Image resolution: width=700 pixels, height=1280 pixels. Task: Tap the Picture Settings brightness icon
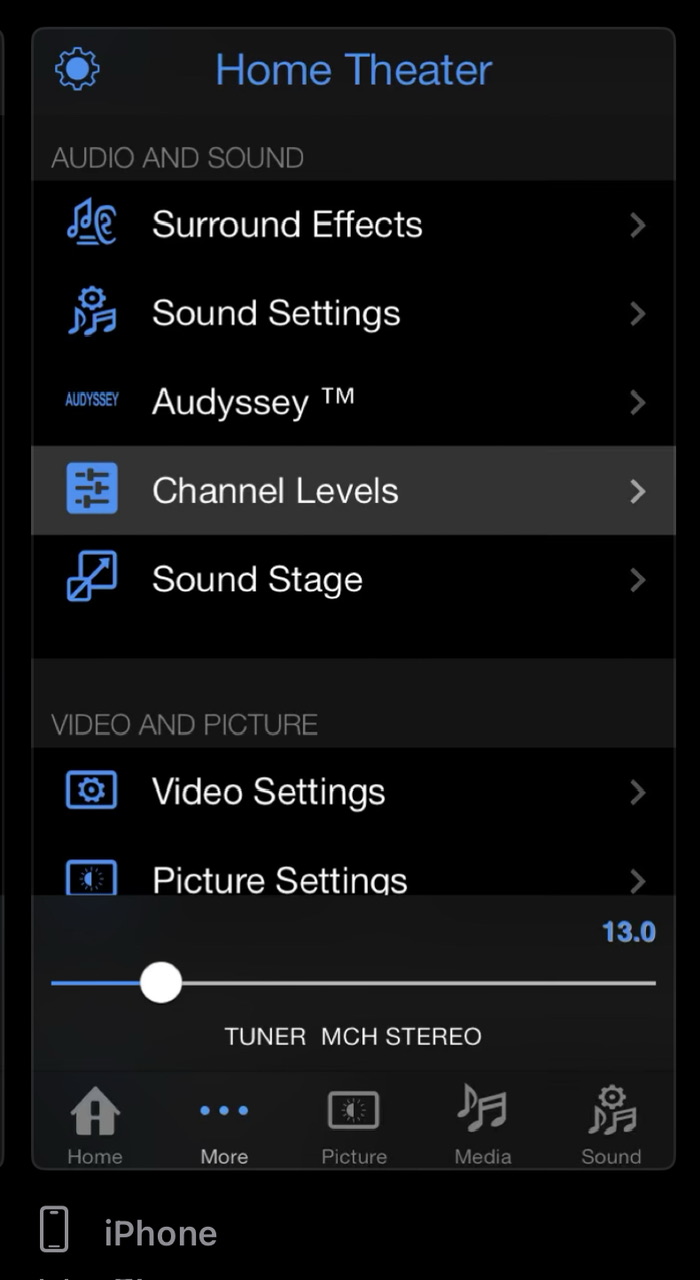(91, 878)
